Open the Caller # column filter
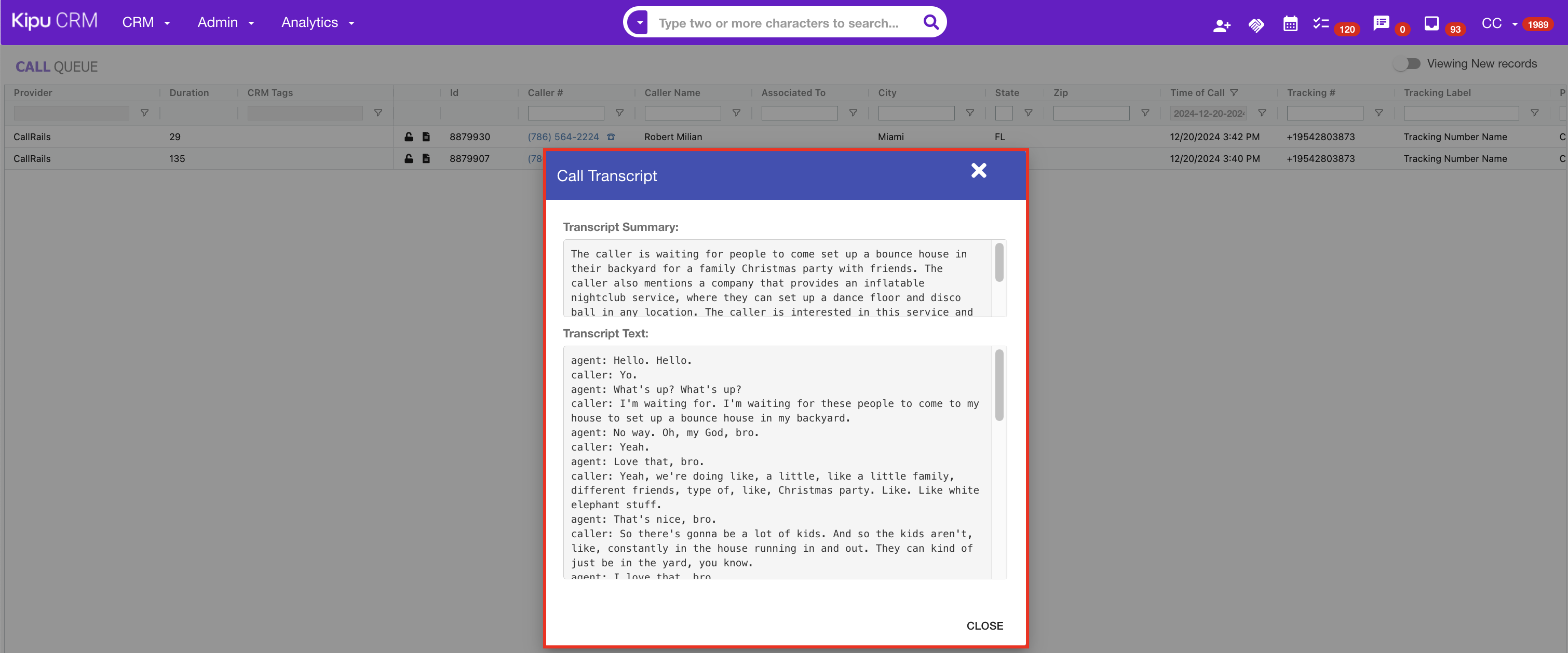Screen dimensions: 1568x653 pos(619,113)
